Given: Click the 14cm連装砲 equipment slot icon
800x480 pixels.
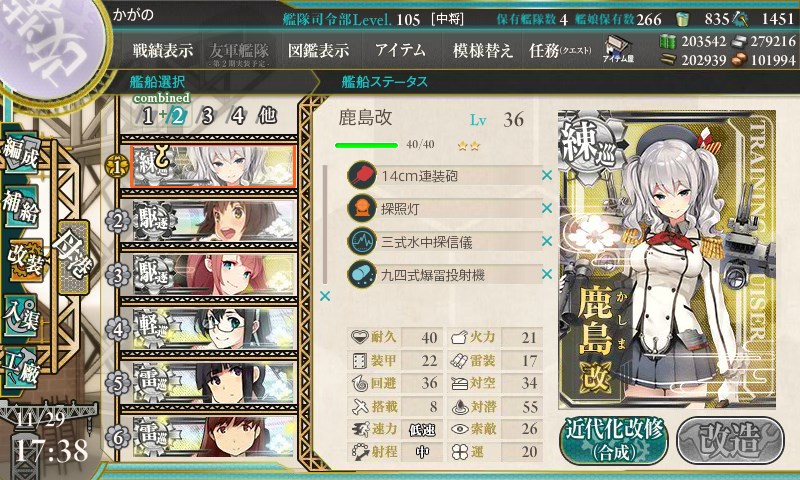Looking at the screenshot, I should [362, 175].
